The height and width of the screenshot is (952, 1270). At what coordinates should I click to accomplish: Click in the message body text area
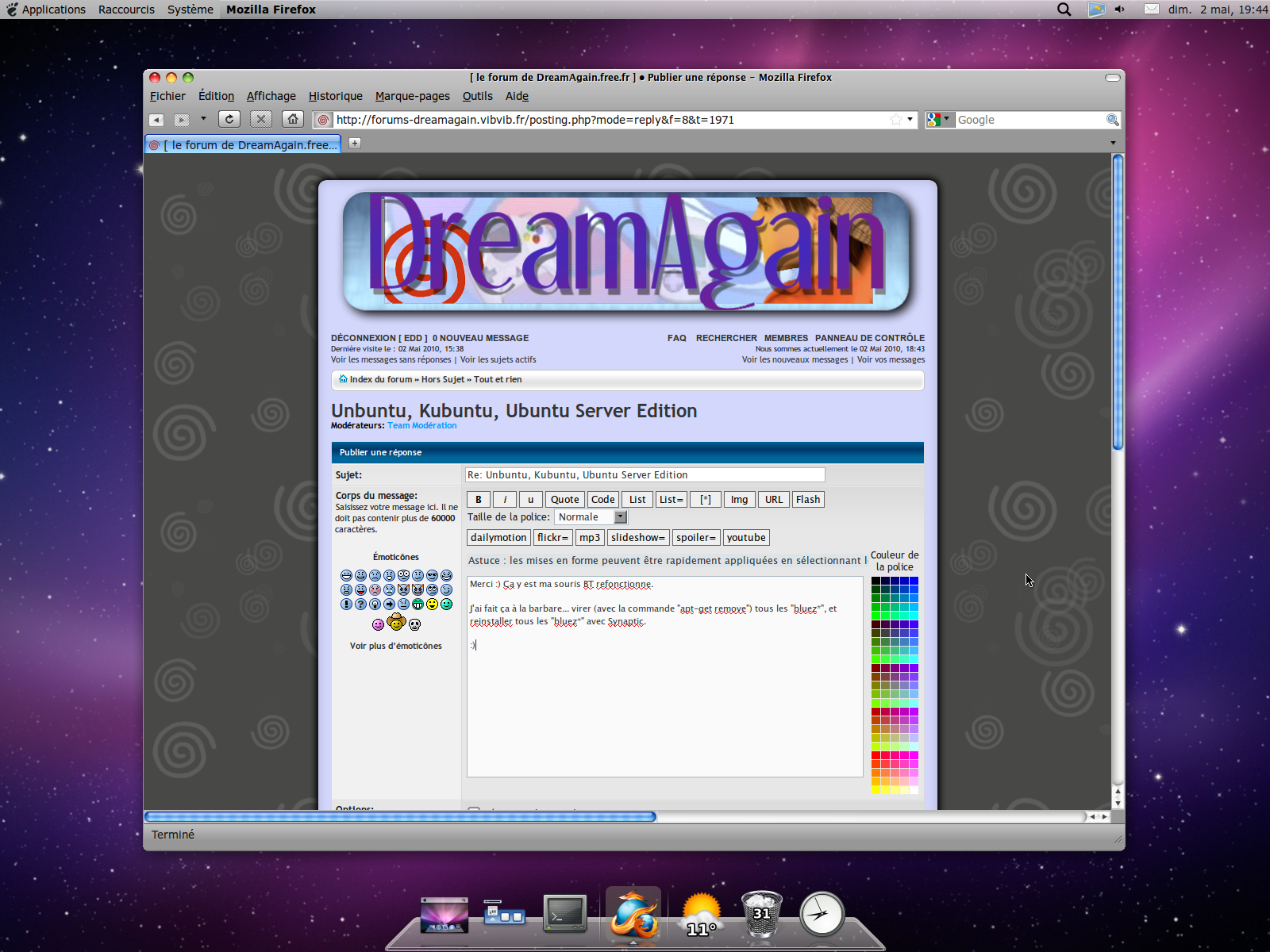[665, 677]
